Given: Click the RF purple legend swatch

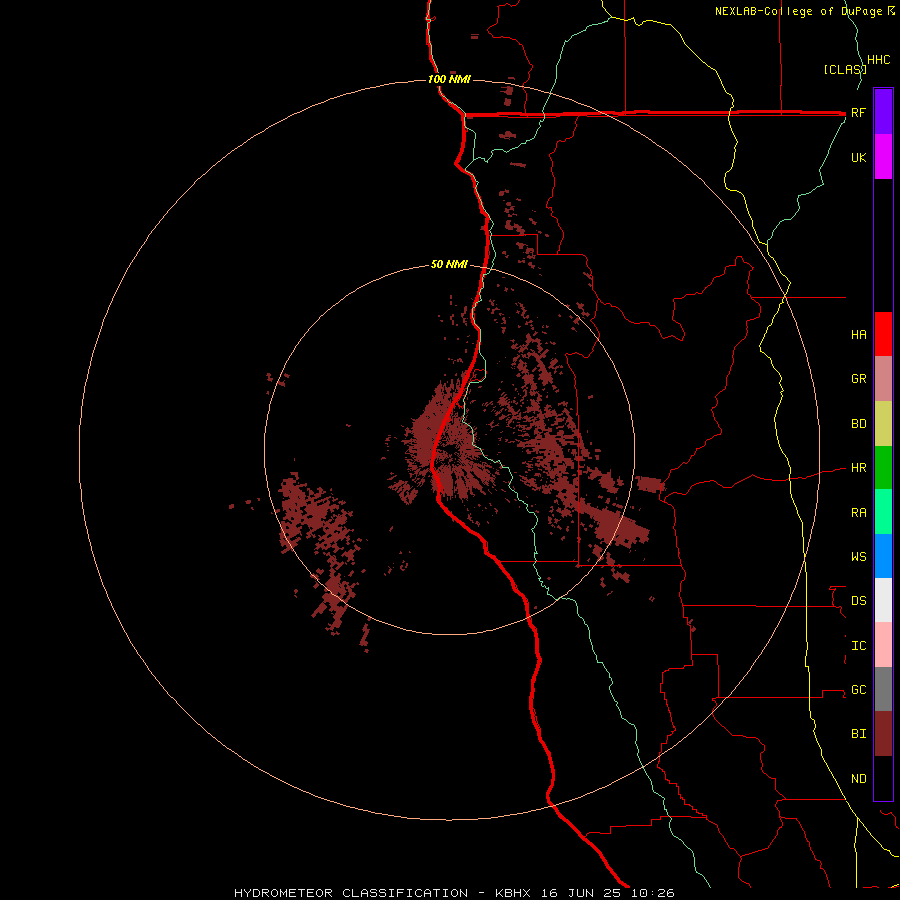Looking at the screenshot, I should click(883, 112).
